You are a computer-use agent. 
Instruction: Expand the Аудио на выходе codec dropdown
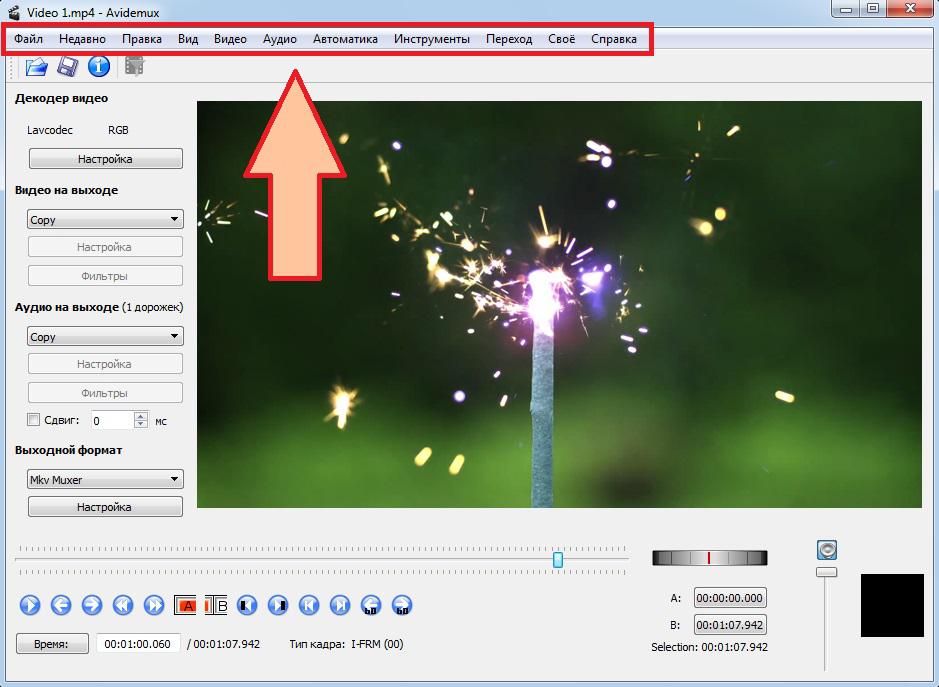[x=105, y=337]
